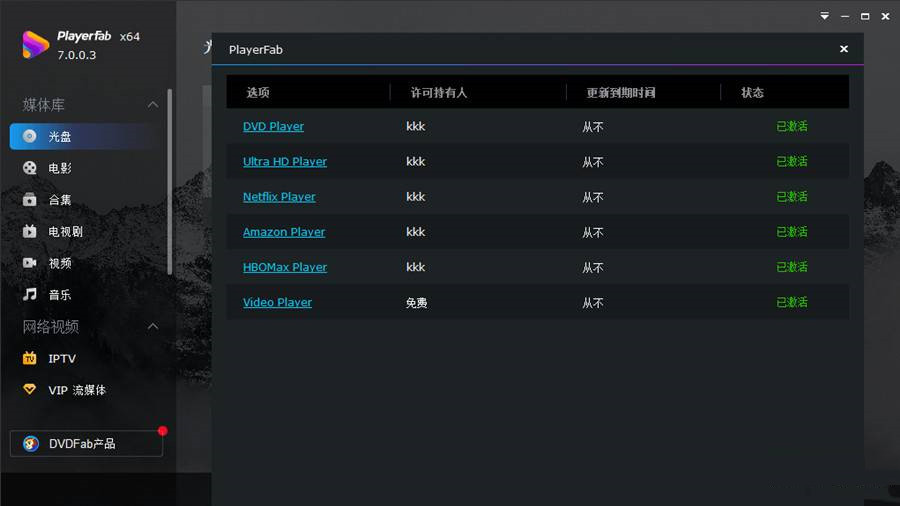Click the sidebar vertical scrollbar
Image resolution: width=900 pixels, height=506 pixels.
point(169,182)
